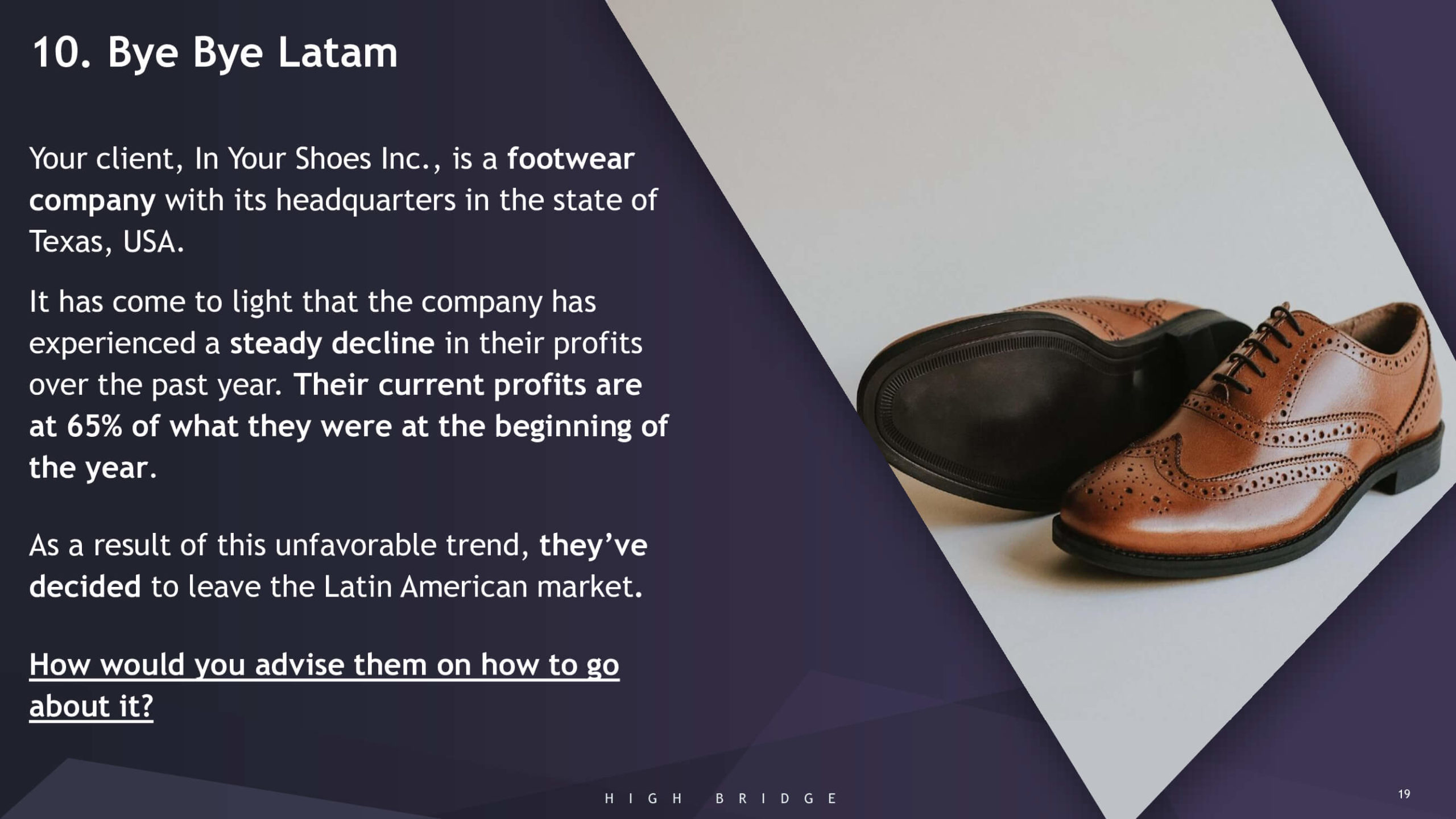The height and width of the screenshot is (819, 1456).
Task: Click the underlined "How would you advise them" question
Action: point(324,664)
